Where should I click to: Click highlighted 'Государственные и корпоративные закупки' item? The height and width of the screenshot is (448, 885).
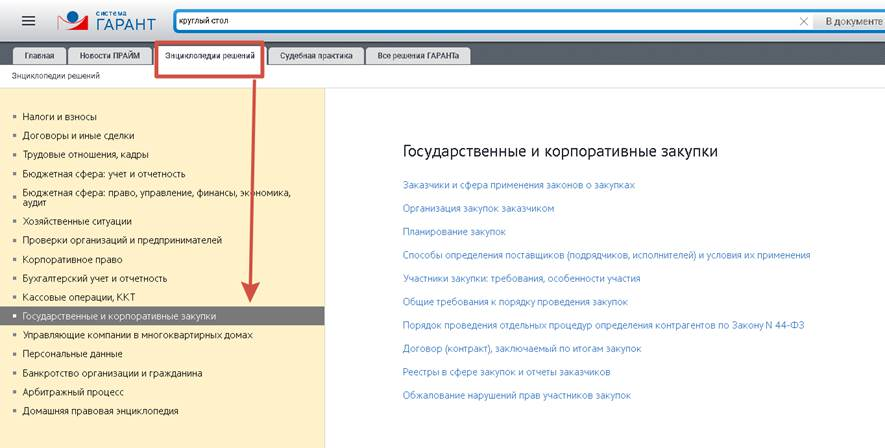(119, 316)
